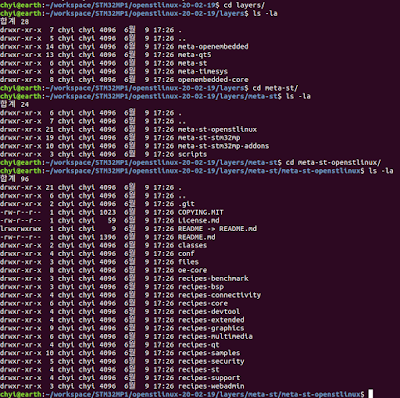Select the files directory name
Screen dimensions: 400x398
pyautogui.click(x=188, y=262)
